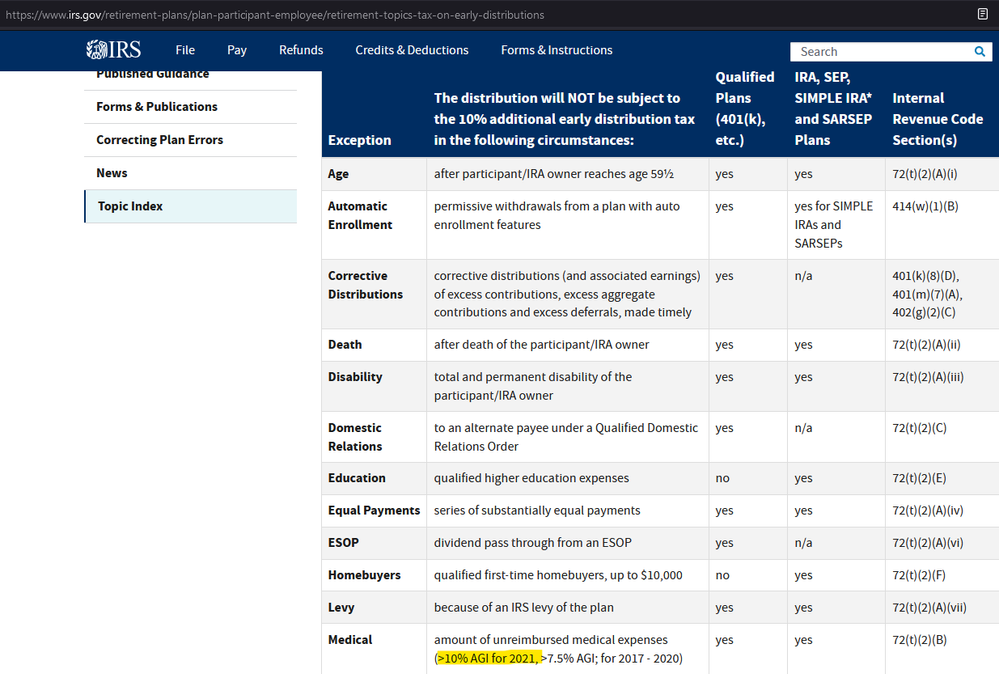This screenshot has width=999, height=674.
Task: Click the highlighted '>10% AGI for 2021' text
Action: coord(488,658)
